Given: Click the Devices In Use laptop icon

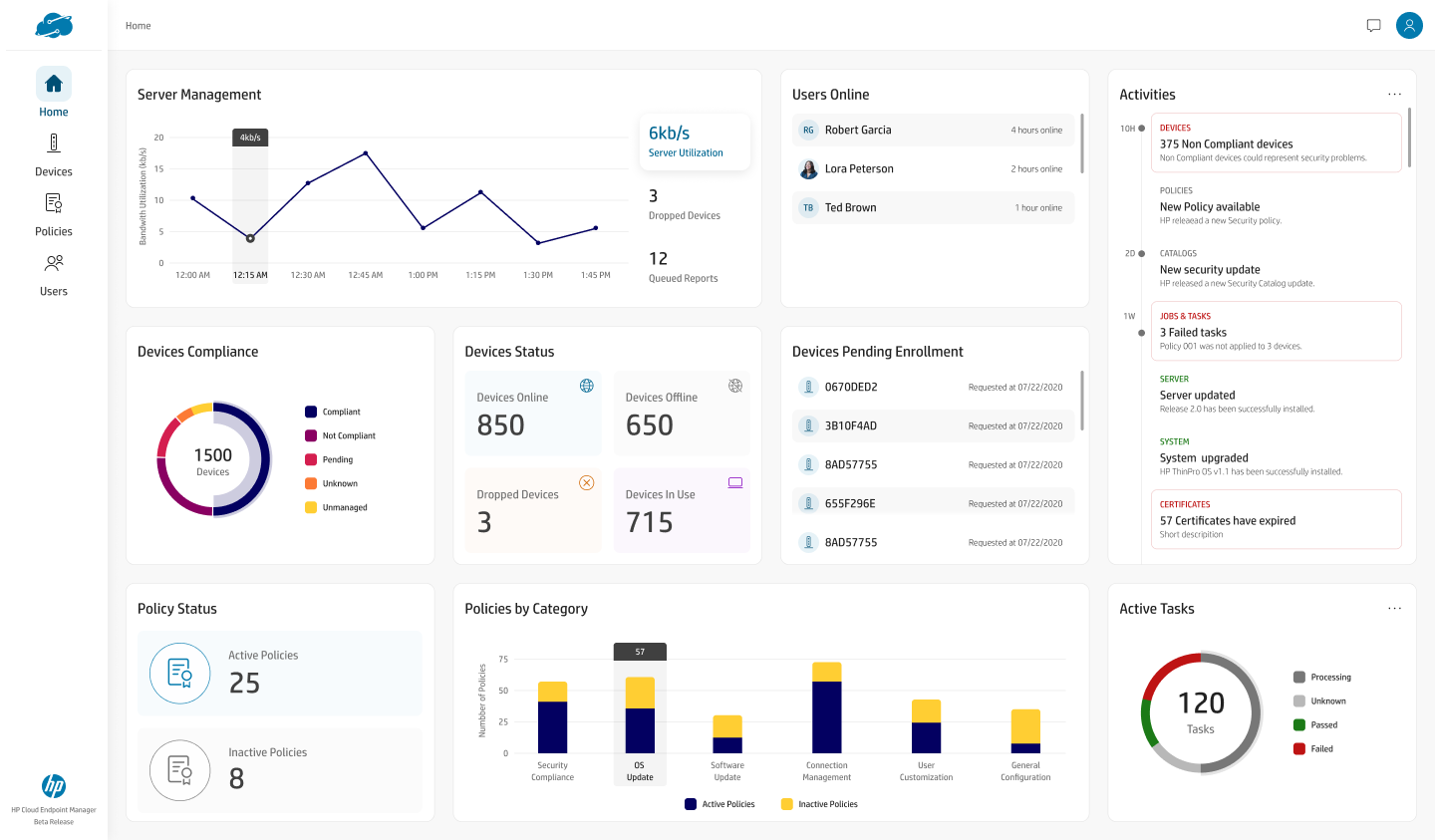Looking at the screenshot, I should tap(735, 482).
